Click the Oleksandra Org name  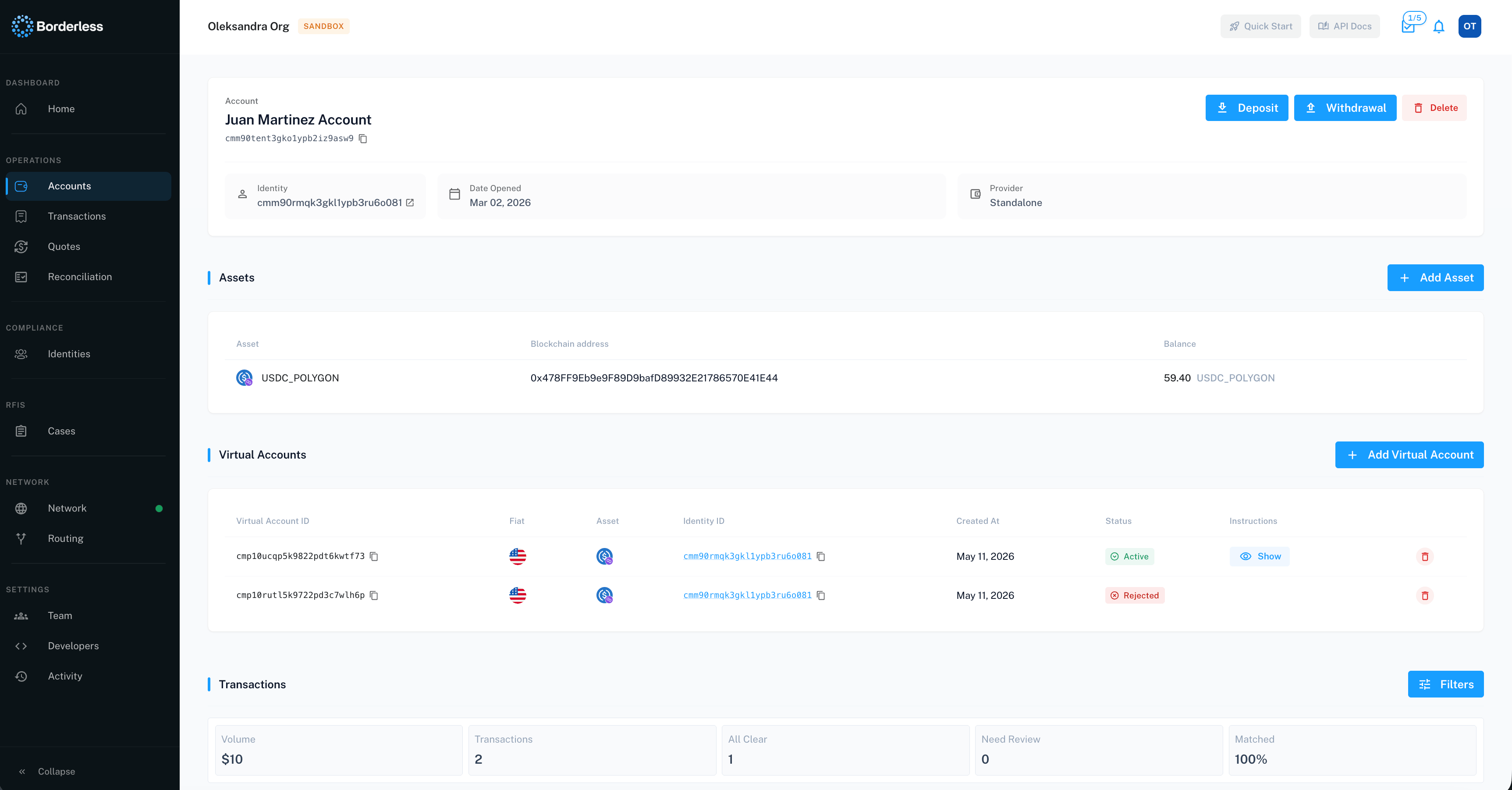(x=248, y=26)
